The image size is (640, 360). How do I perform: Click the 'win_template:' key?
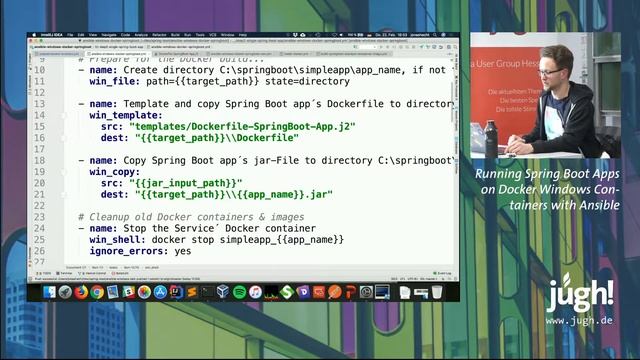(126, 116)
